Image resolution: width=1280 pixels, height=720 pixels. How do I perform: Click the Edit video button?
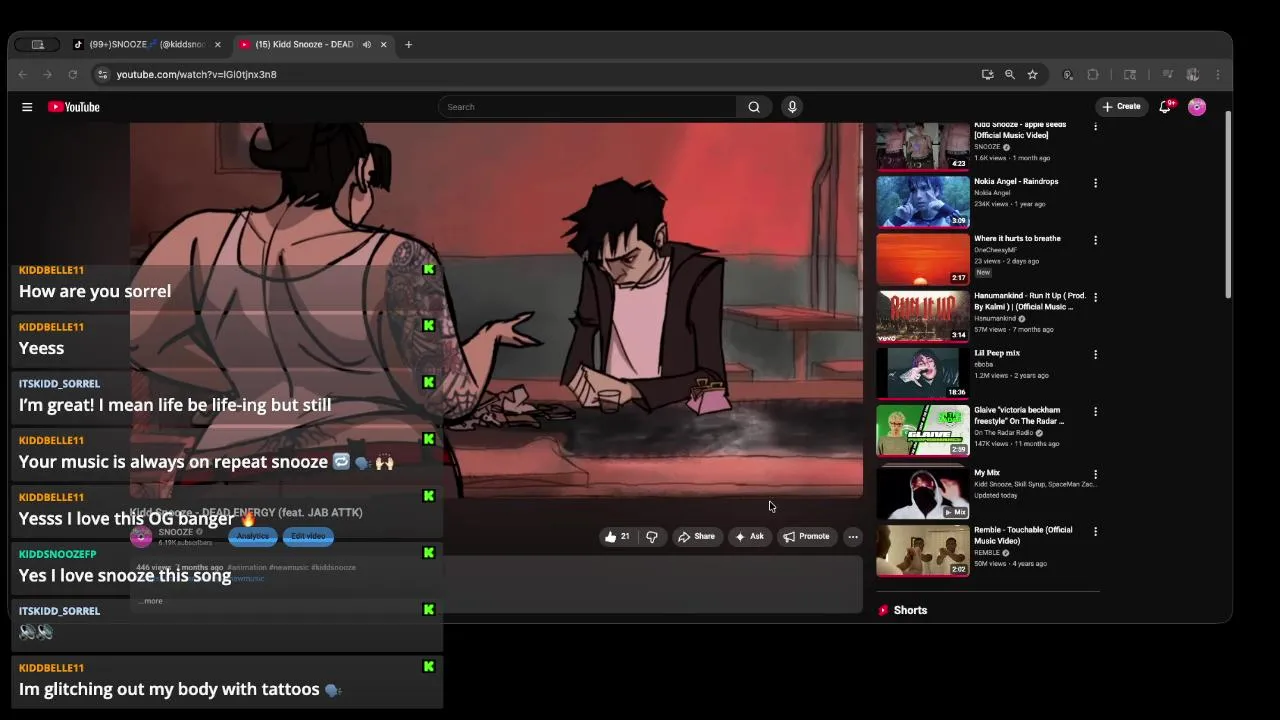(x=307, y=537)
